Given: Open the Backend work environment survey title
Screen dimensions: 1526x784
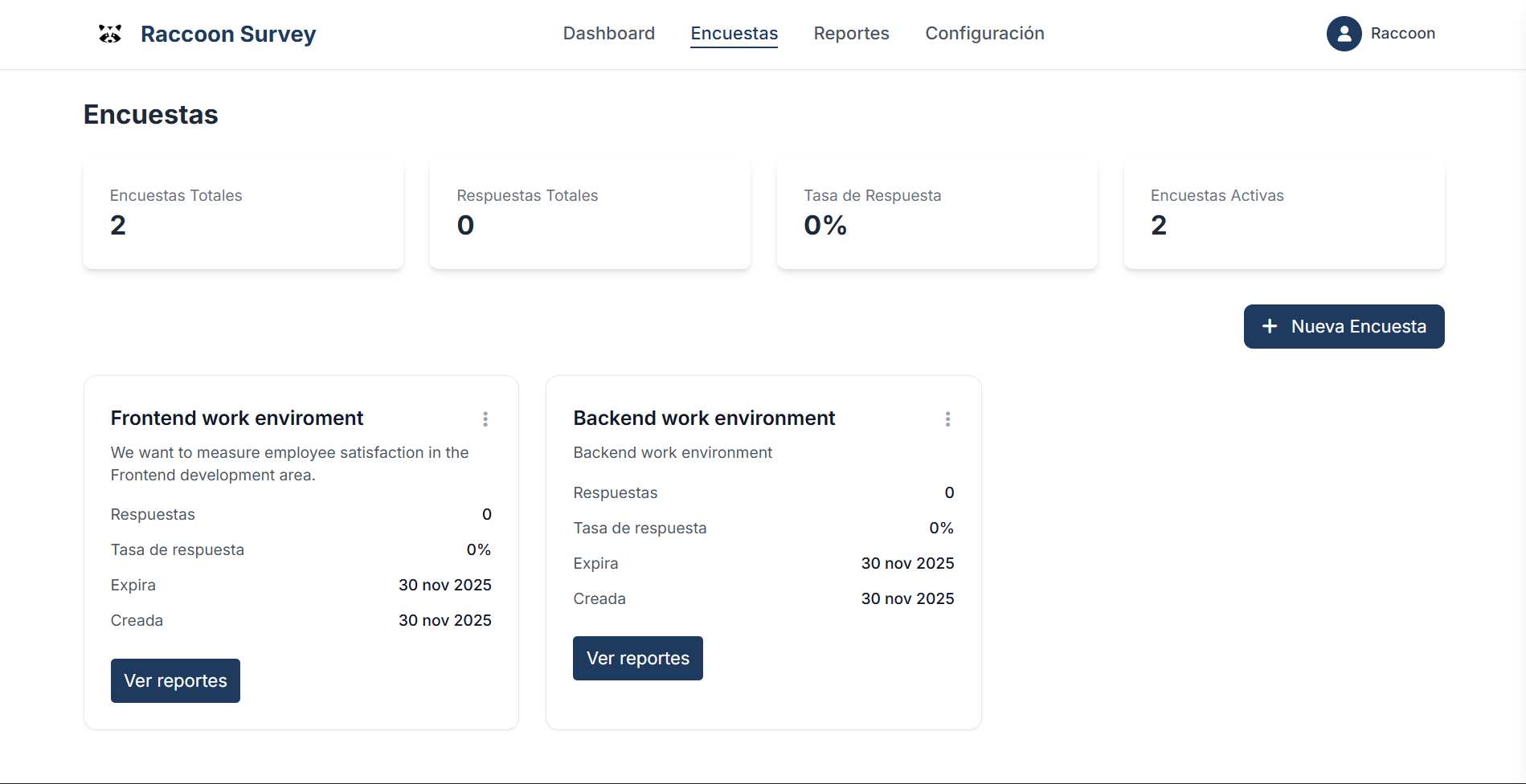Looking at the screenshot, I should coord(704,419).
